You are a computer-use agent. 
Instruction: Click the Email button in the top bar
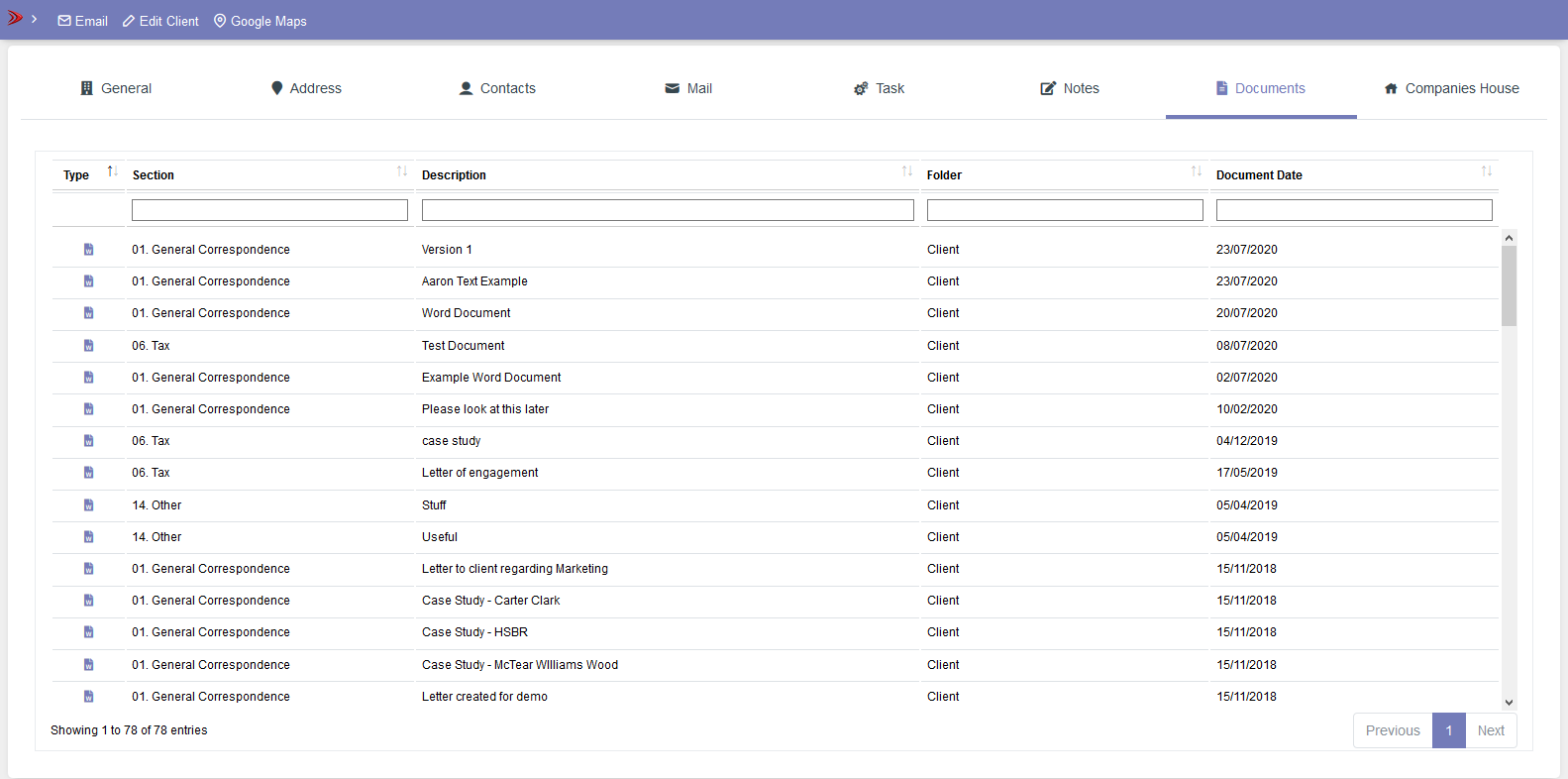coord(83,21)
